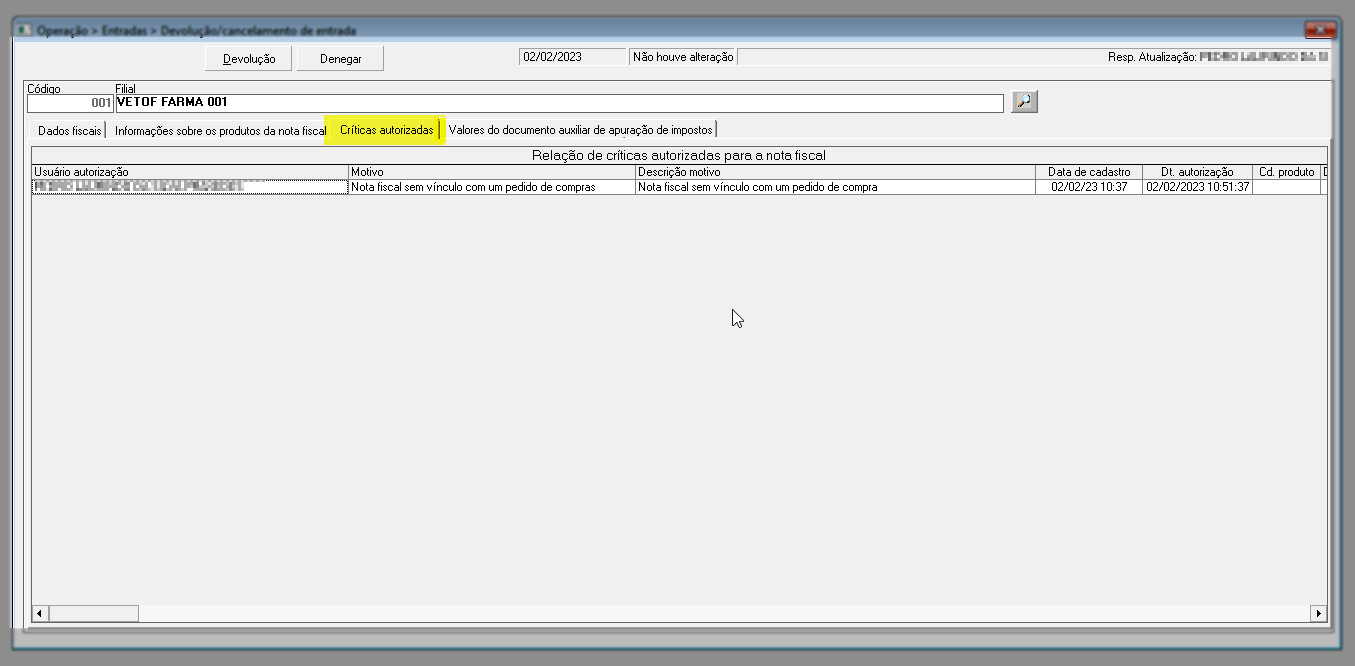The image size is (1355, 666).
Task: Click the Código field containing 001
Action: (70, 103)
